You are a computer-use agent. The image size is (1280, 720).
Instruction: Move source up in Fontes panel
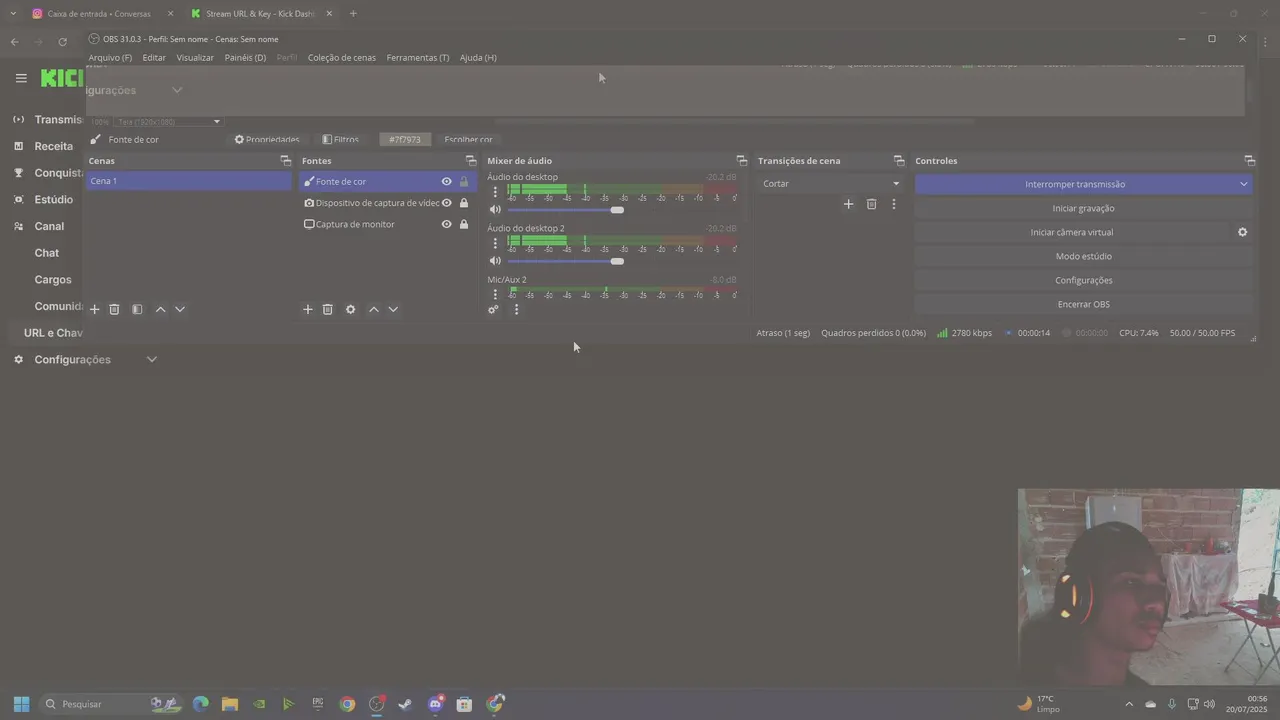tap(373, 310)
